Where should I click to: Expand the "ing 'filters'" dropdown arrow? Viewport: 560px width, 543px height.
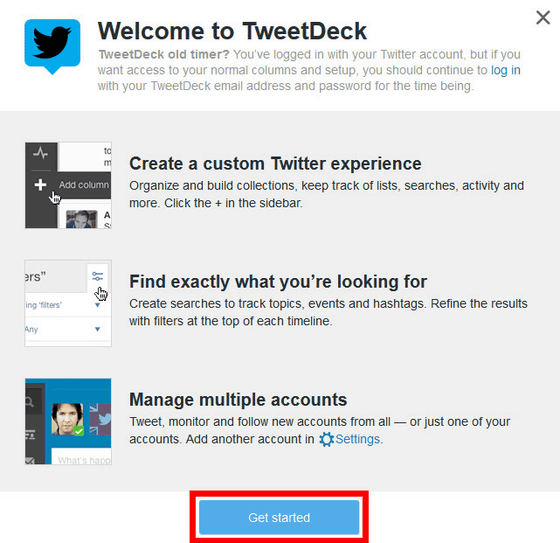tap(98, 305)
